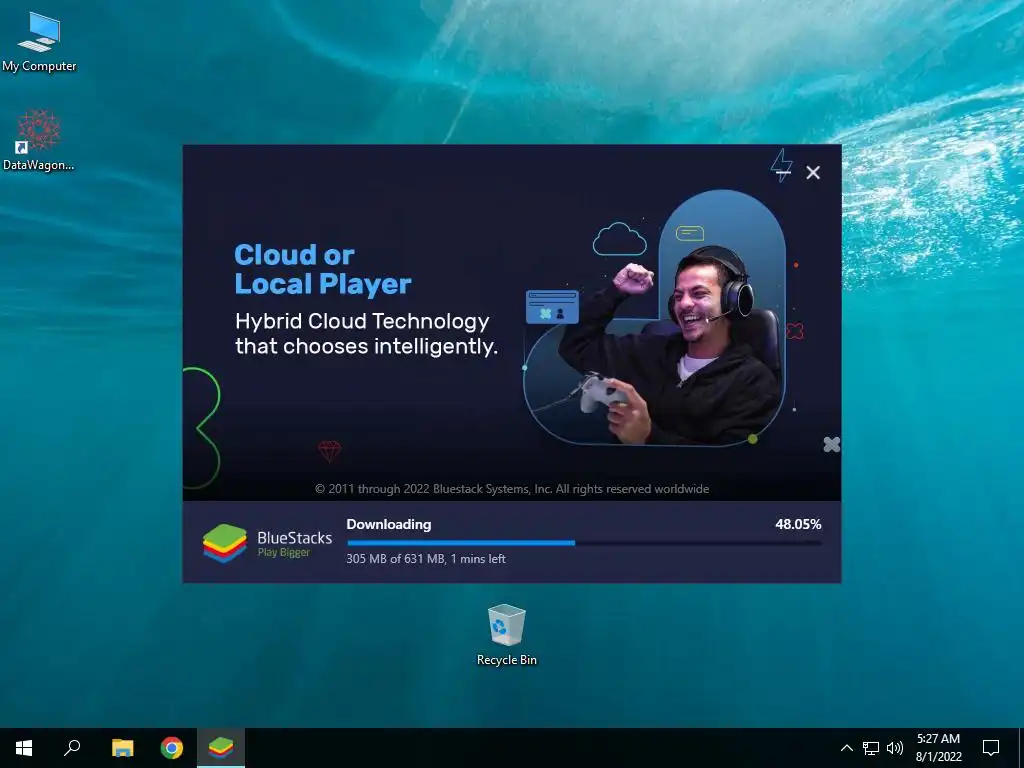Expand hidden system tray icons
Screen dimensions: 1024x768
[x=846, y=748]
